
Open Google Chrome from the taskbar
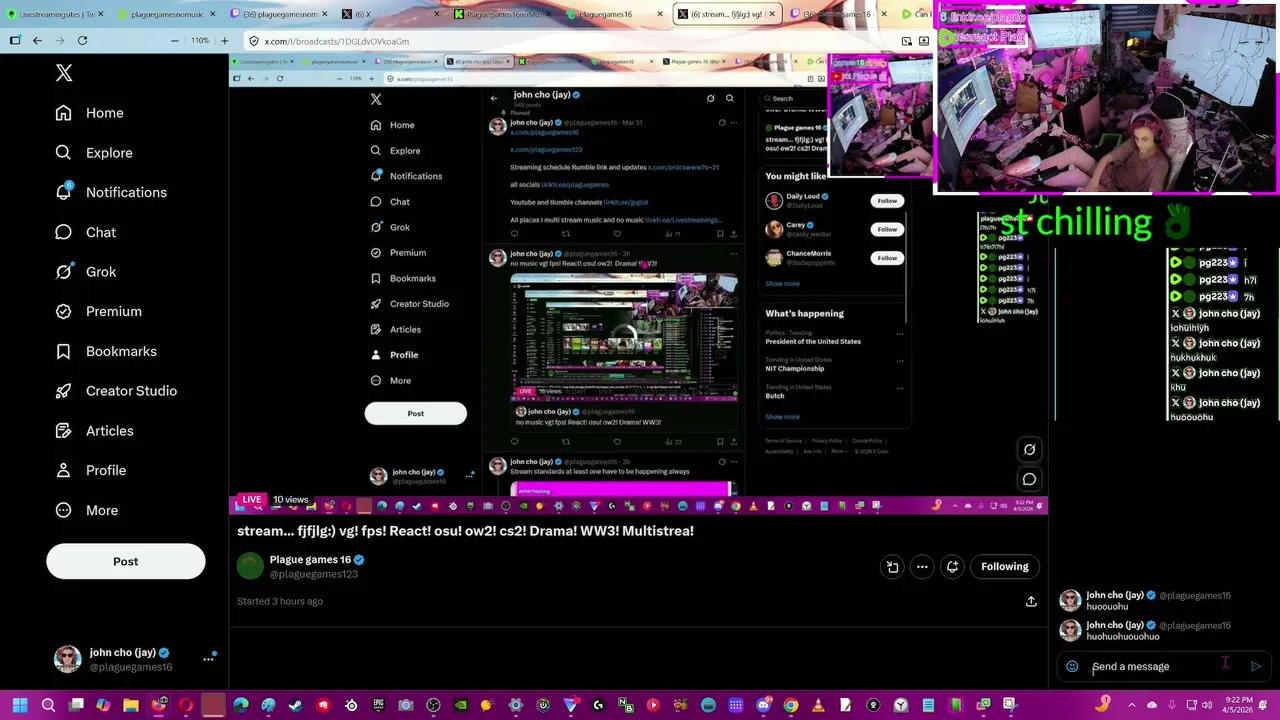[x=790, y=705]
